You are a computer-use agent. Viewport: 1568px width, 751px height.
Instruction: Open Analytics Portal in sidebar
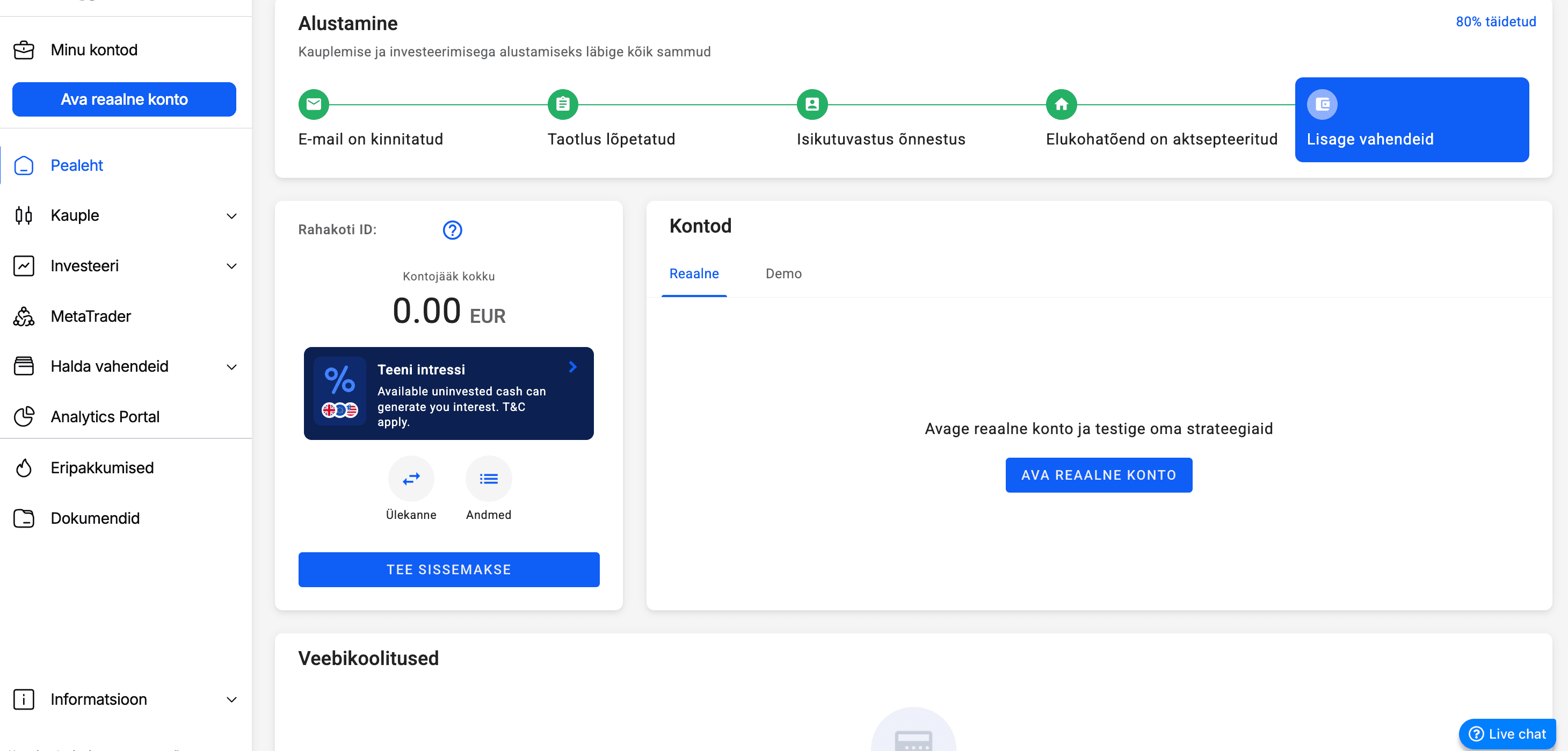[126, 417]
